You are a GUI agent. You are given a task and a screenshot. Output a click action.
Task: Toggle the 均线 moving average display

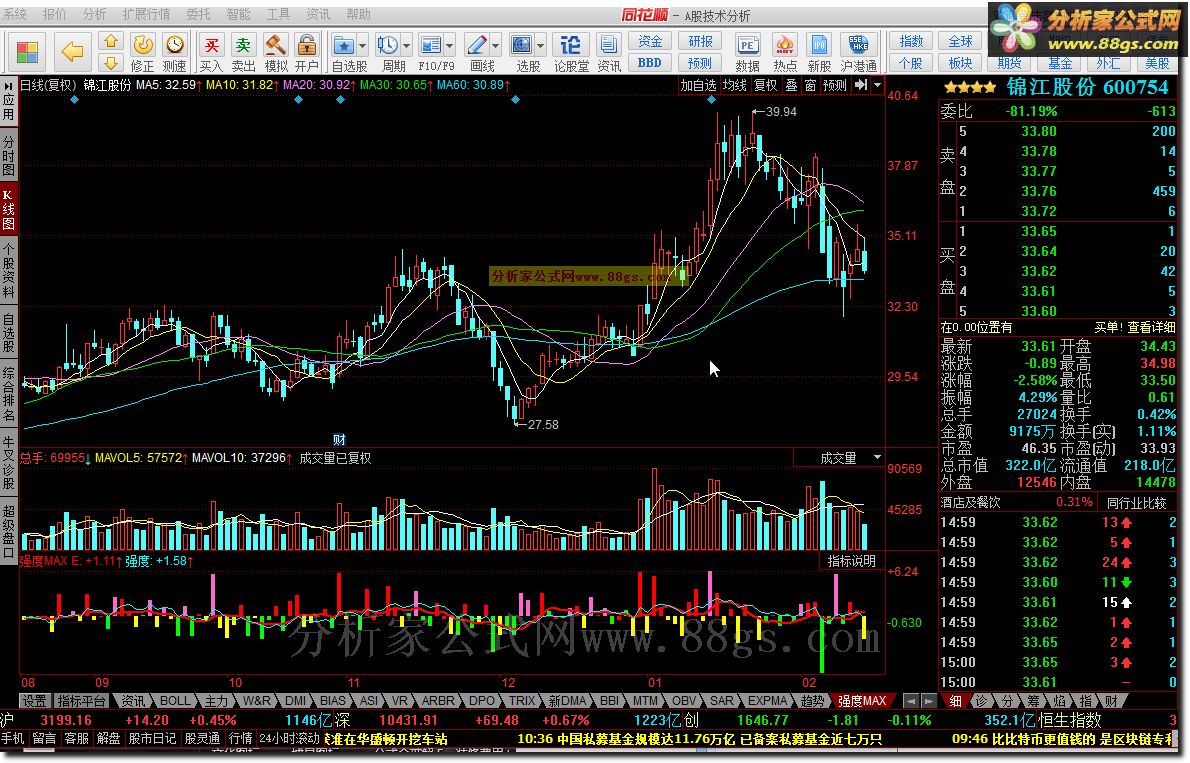tap(734, 85)
